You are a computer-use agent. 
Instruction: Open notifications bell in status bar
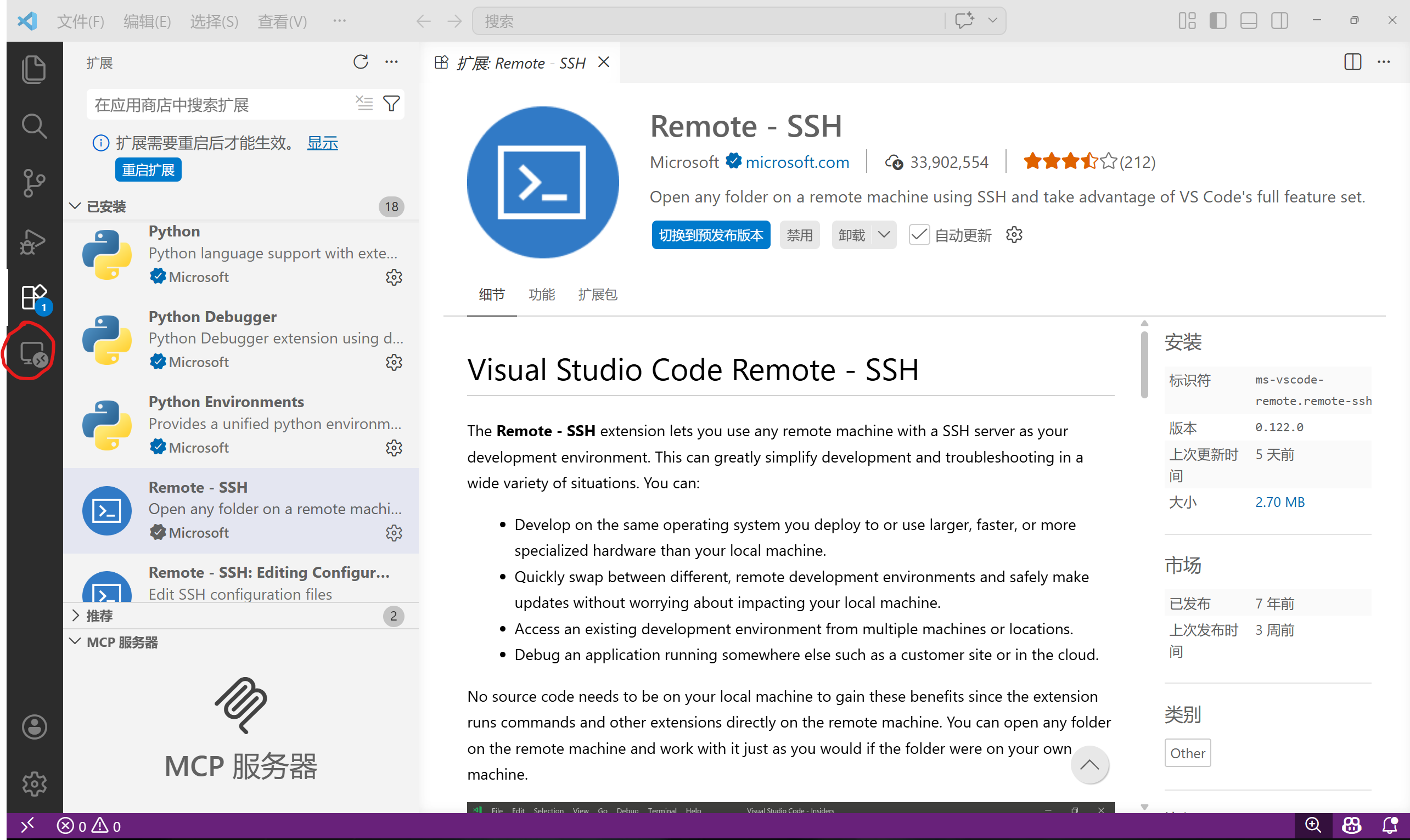[1389, 826]
